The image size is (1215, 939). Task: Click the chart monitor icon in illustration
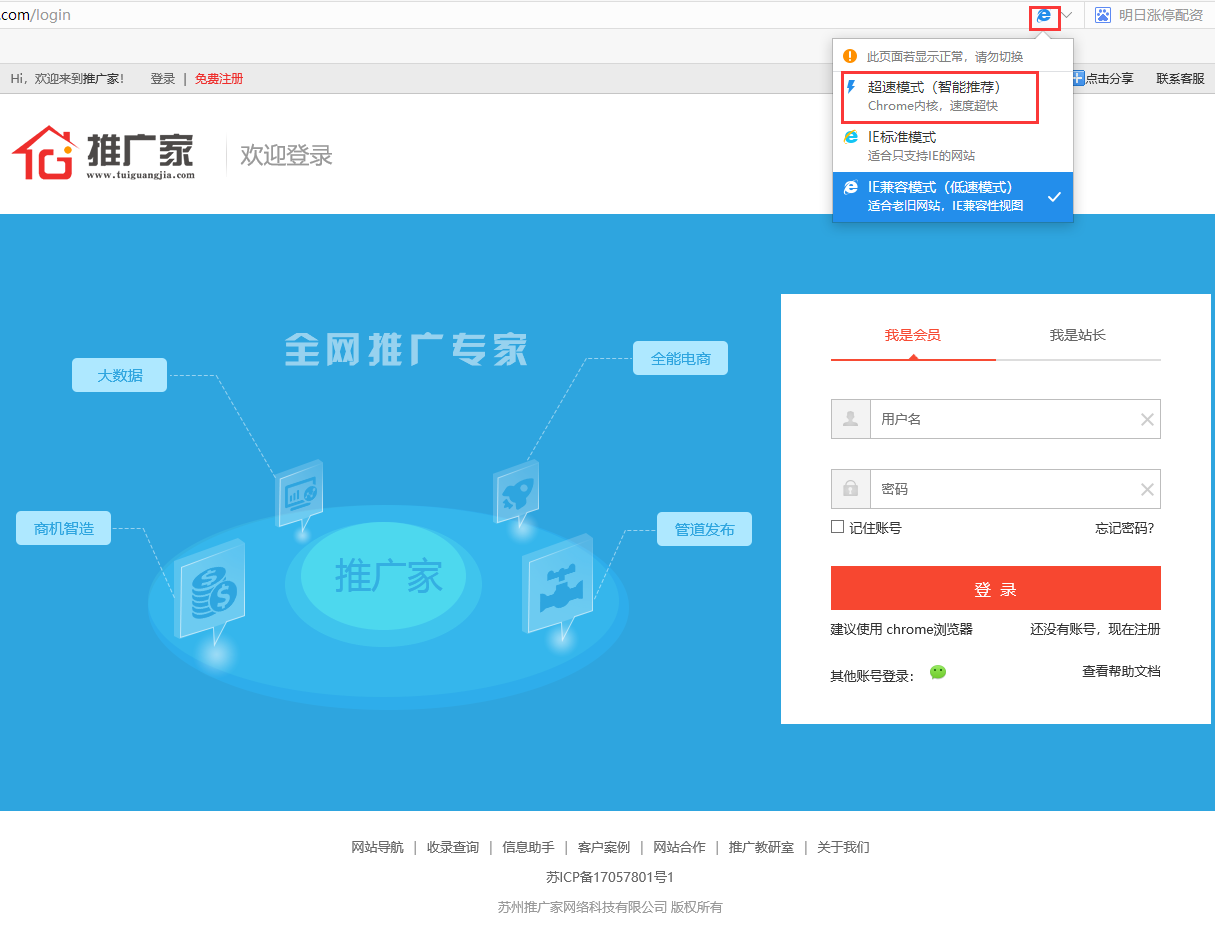click(x=300, y=493)
